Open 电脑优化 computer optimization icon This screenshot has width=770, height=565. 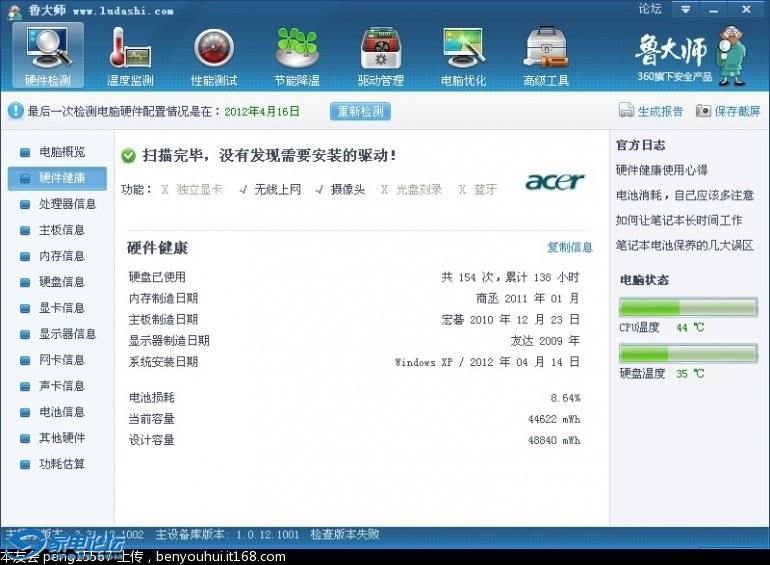pos(463,54)
